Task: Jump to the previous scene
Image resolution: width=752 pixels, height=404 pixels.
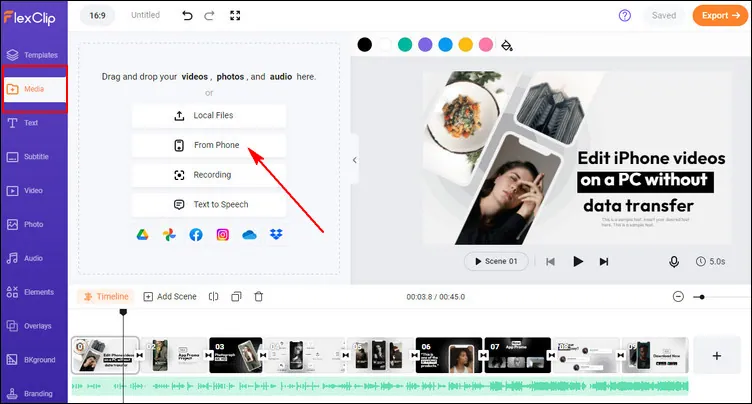Action: (x=551, y=261)
